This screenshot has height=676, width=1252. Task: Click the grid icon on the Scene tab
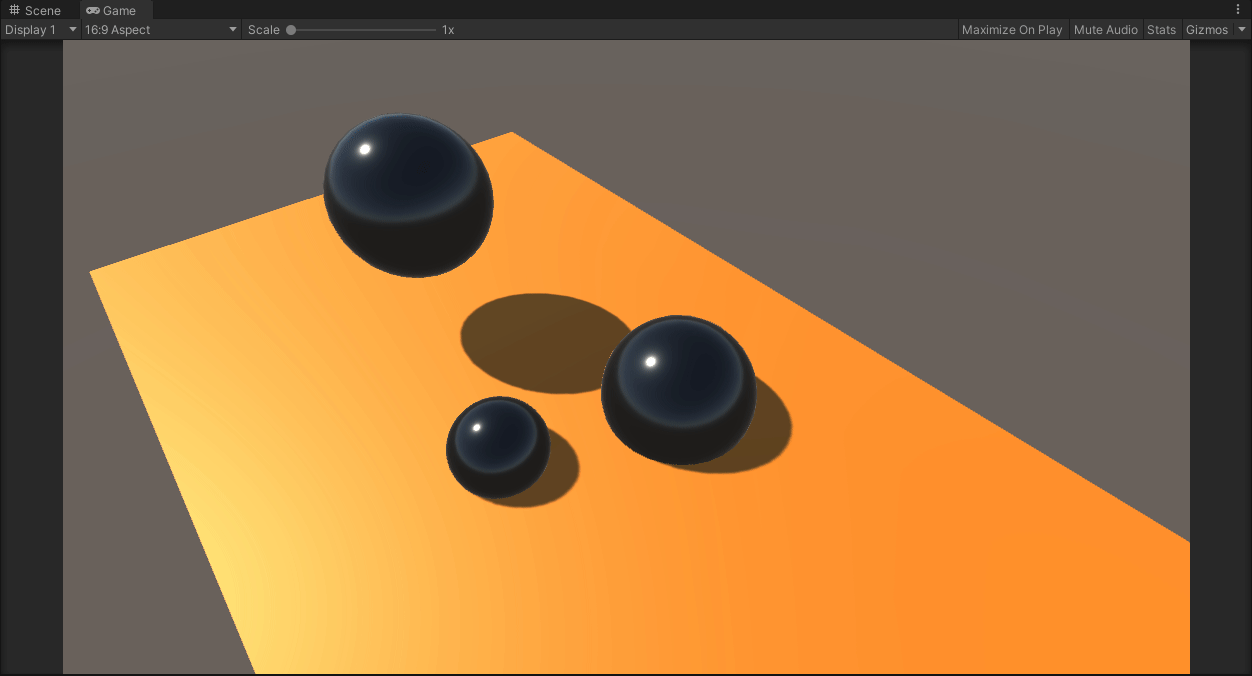point(13,10)
